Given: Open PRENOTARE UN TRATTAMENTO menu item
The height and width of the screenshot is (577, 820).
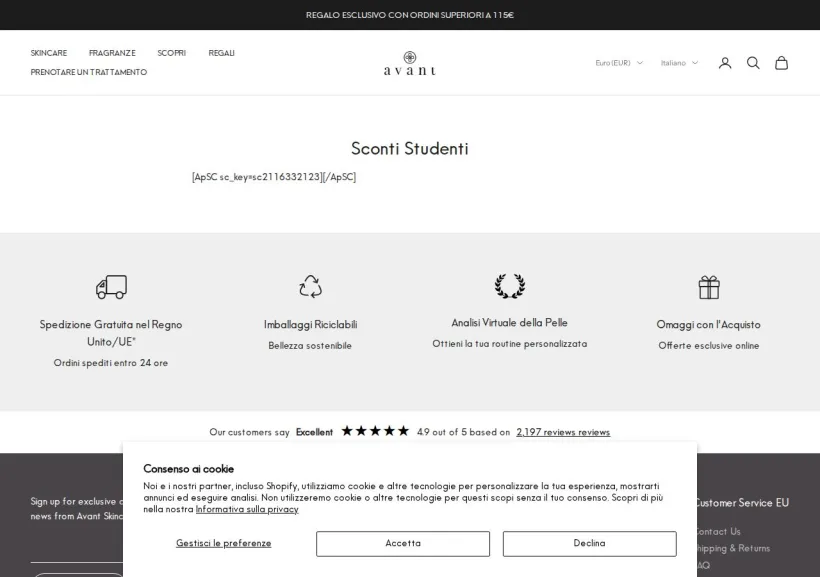Looking at the screenshot, I should click(88, 72).
